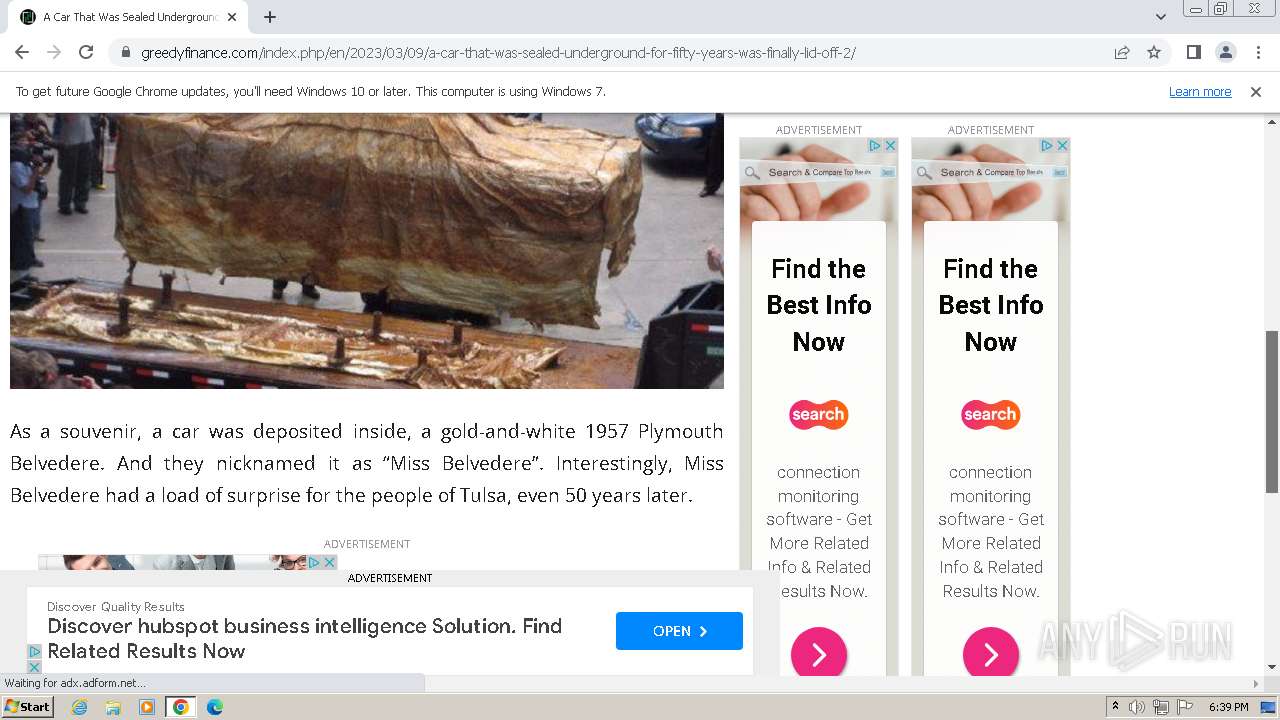The width and height of the screenshot is (1280, 720).
Task: Click the Learn more link
Action: [1200, 92]
